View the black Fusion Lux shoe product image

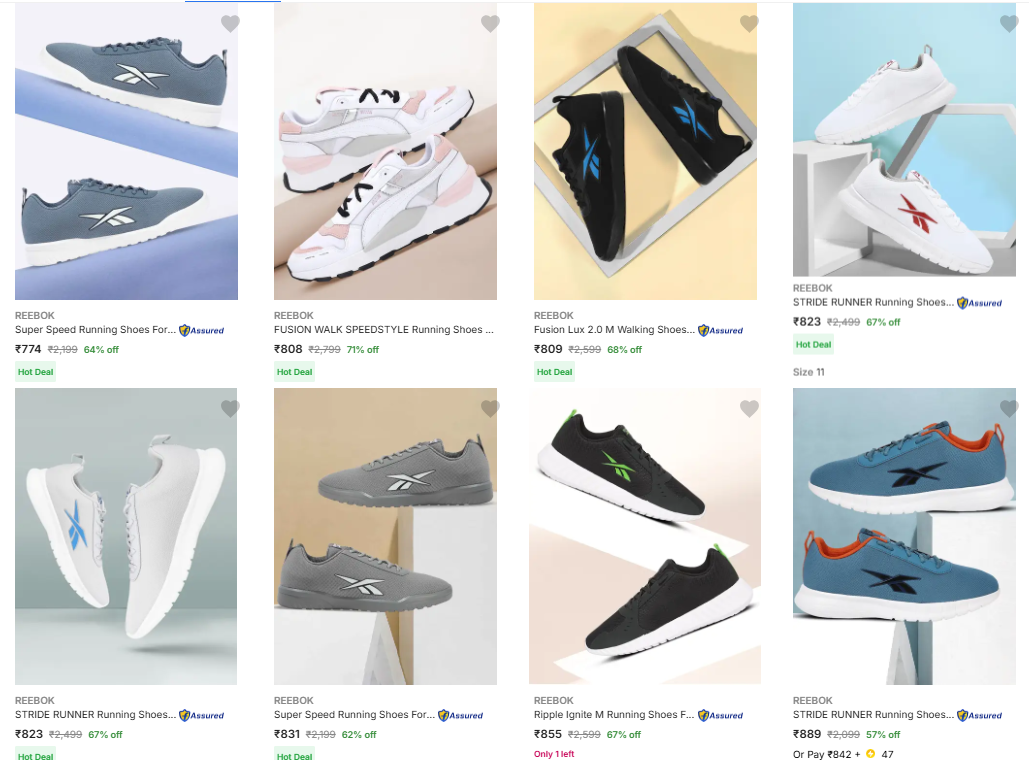pyautogui.click(x=645, y=150)
